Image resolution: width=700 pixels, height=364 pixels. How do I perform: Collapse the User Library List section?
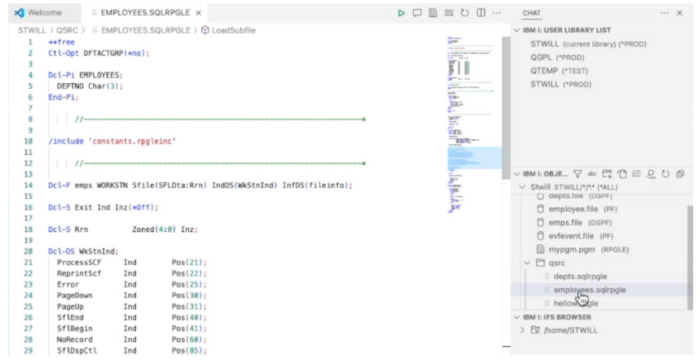pyautogui.click(x=517, y=30)
